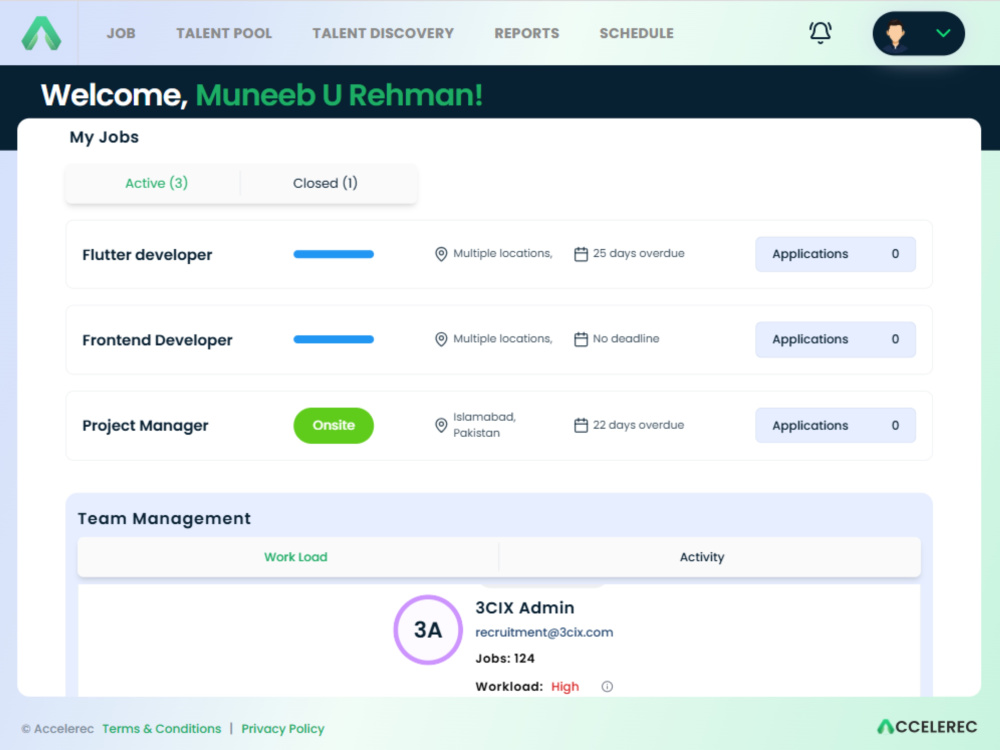Click the High workload value
The image size is (1000, 750).
coord(565,687)
